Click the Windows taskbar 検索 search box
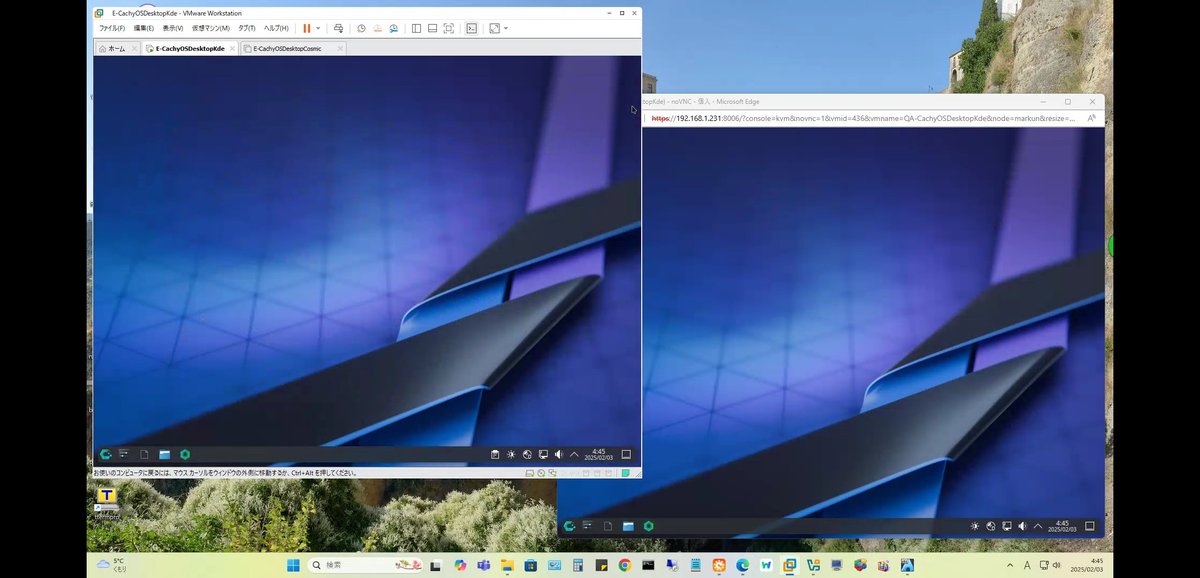The height and width of the screenshot is (578, 1200). (365, 565)
